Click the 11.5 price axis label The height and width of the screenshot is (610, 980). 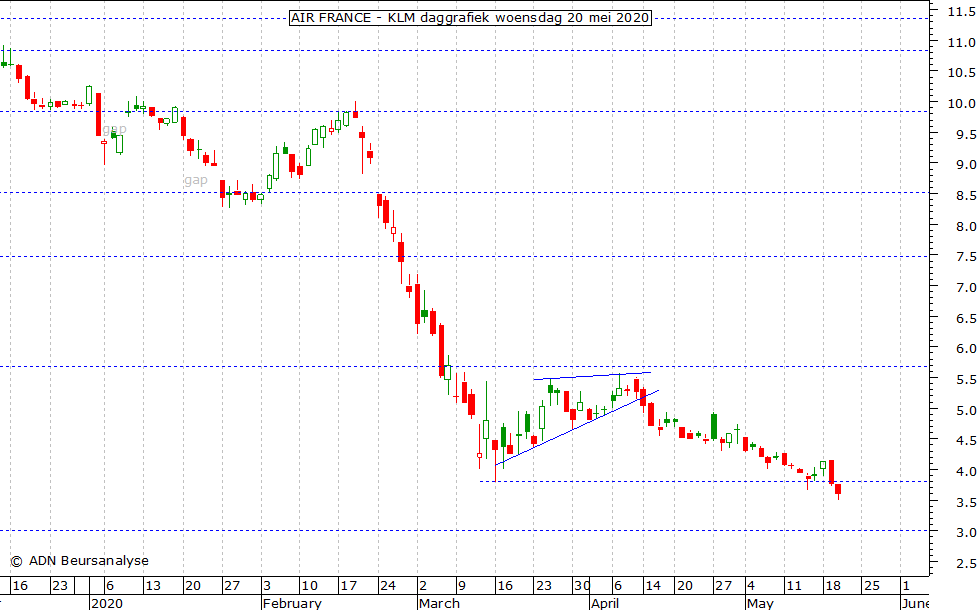click(961, 11)
